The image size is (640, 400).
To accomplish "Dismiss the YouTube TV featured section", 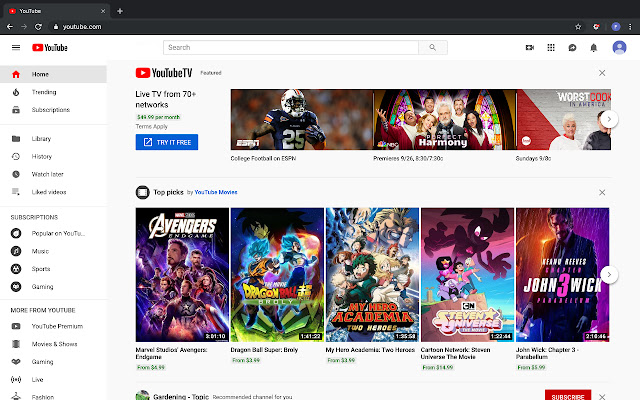I will [602, 73].
